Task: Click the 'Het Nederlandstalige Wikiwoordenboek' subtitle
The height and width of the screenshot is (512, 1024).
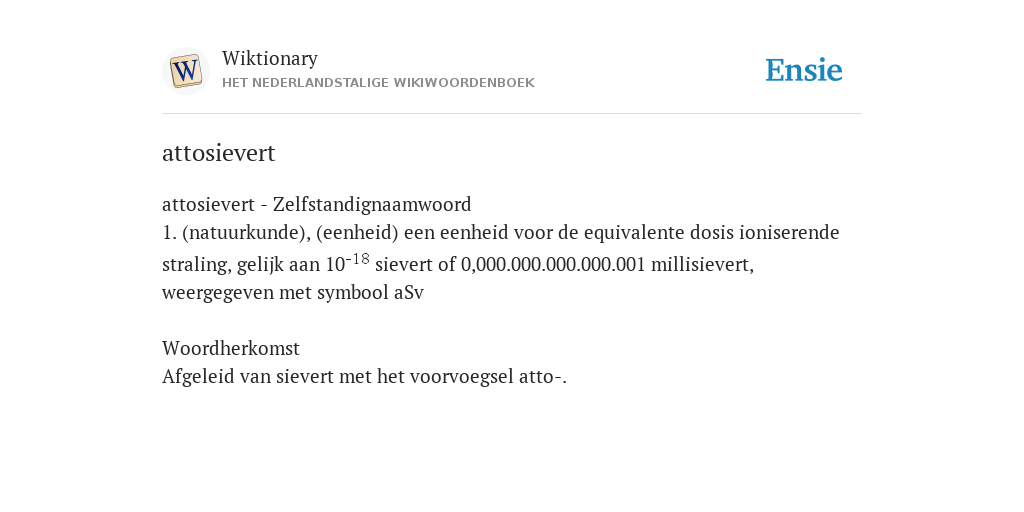Action: pyautogui.click(x=378, y=83)
